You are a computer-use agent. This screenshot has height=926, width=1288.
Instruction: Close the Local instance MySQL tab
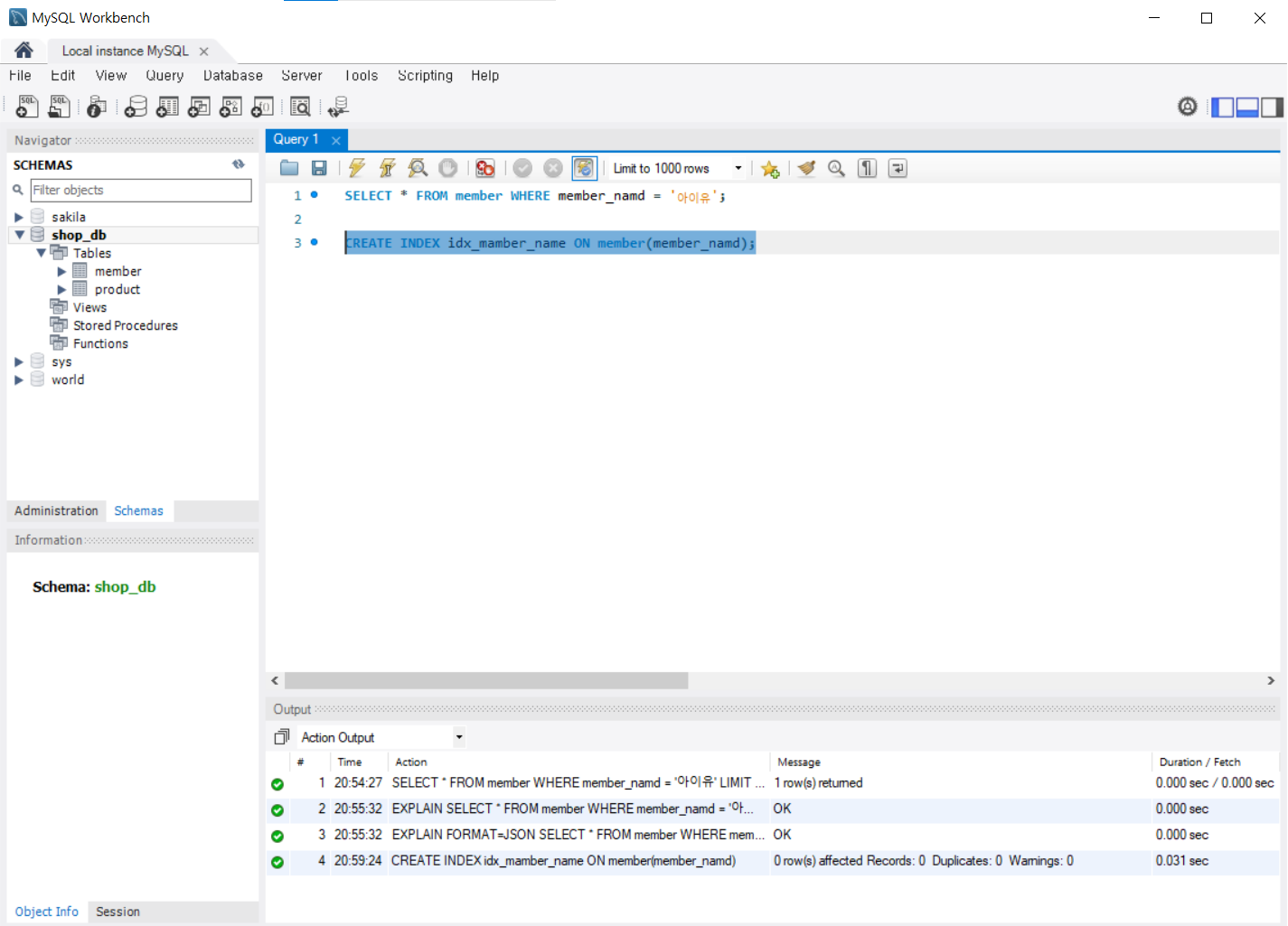(203, 51)
